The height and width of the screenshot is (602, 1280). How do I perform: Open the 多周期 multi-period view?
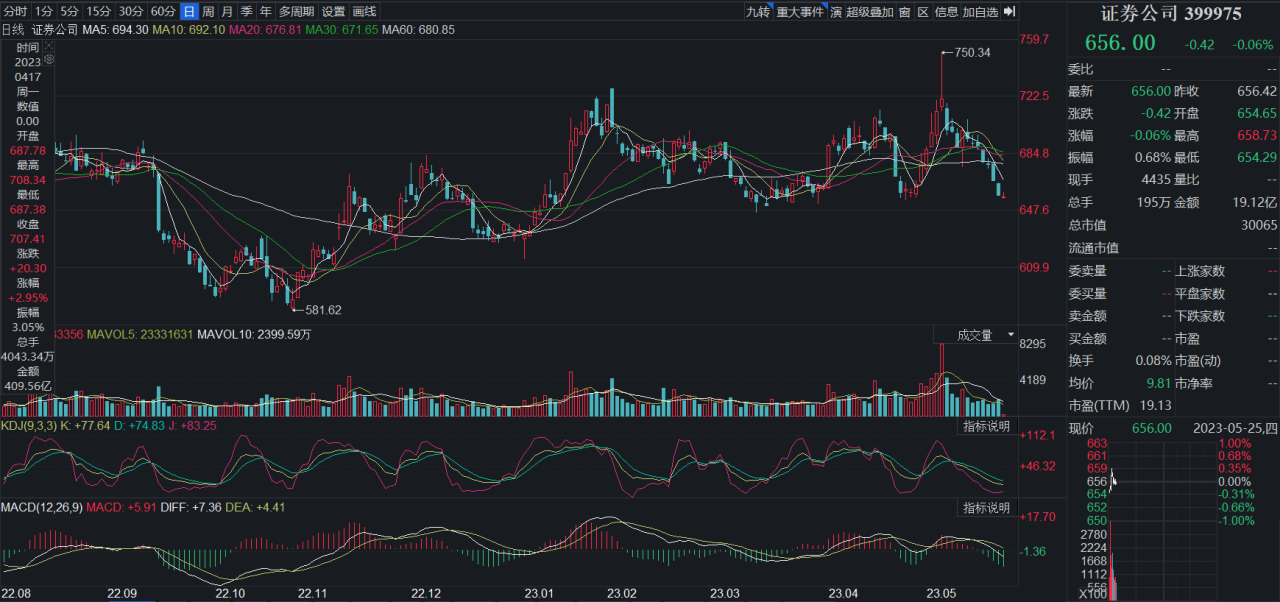[296, 12]
